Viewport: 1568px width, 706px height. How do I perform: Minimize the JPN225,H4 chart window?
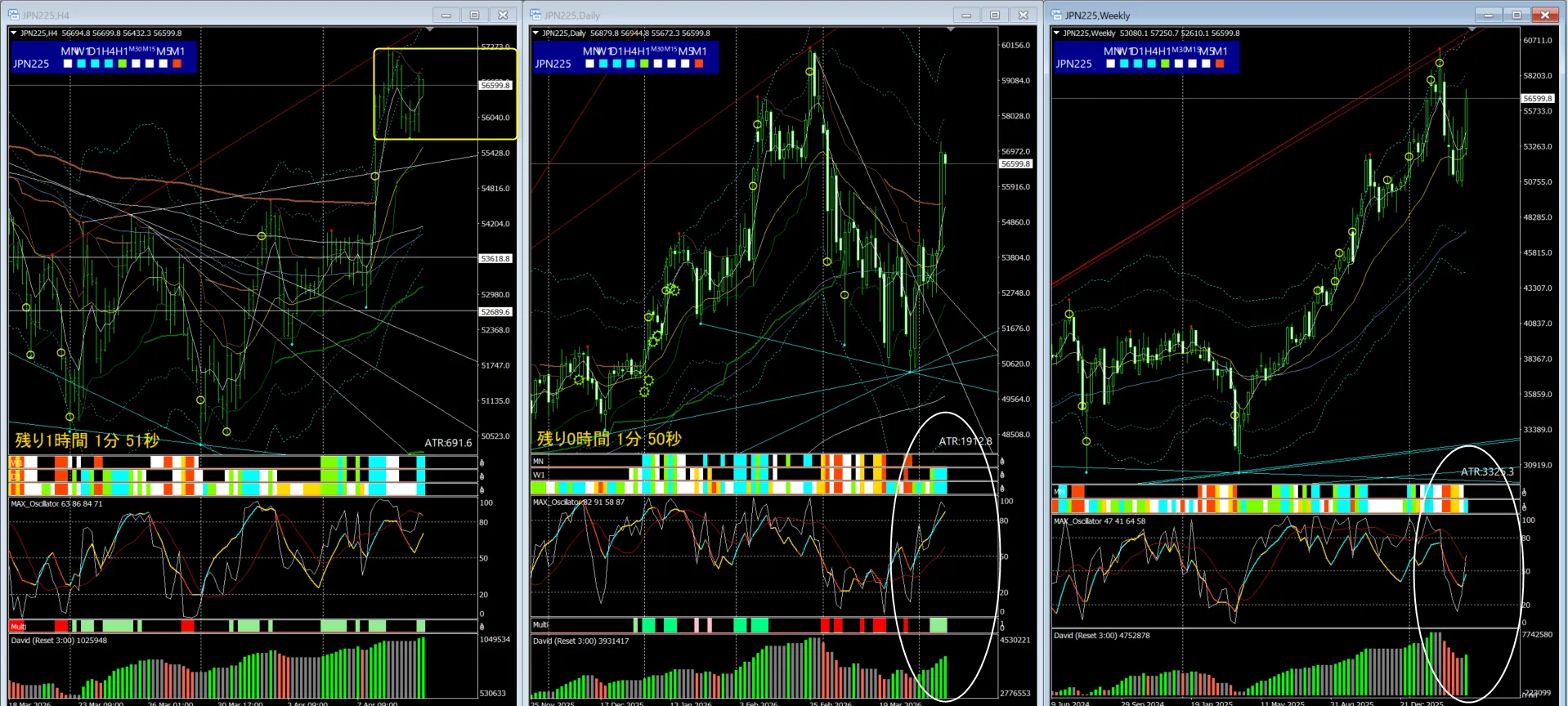[x=446, y=15]
